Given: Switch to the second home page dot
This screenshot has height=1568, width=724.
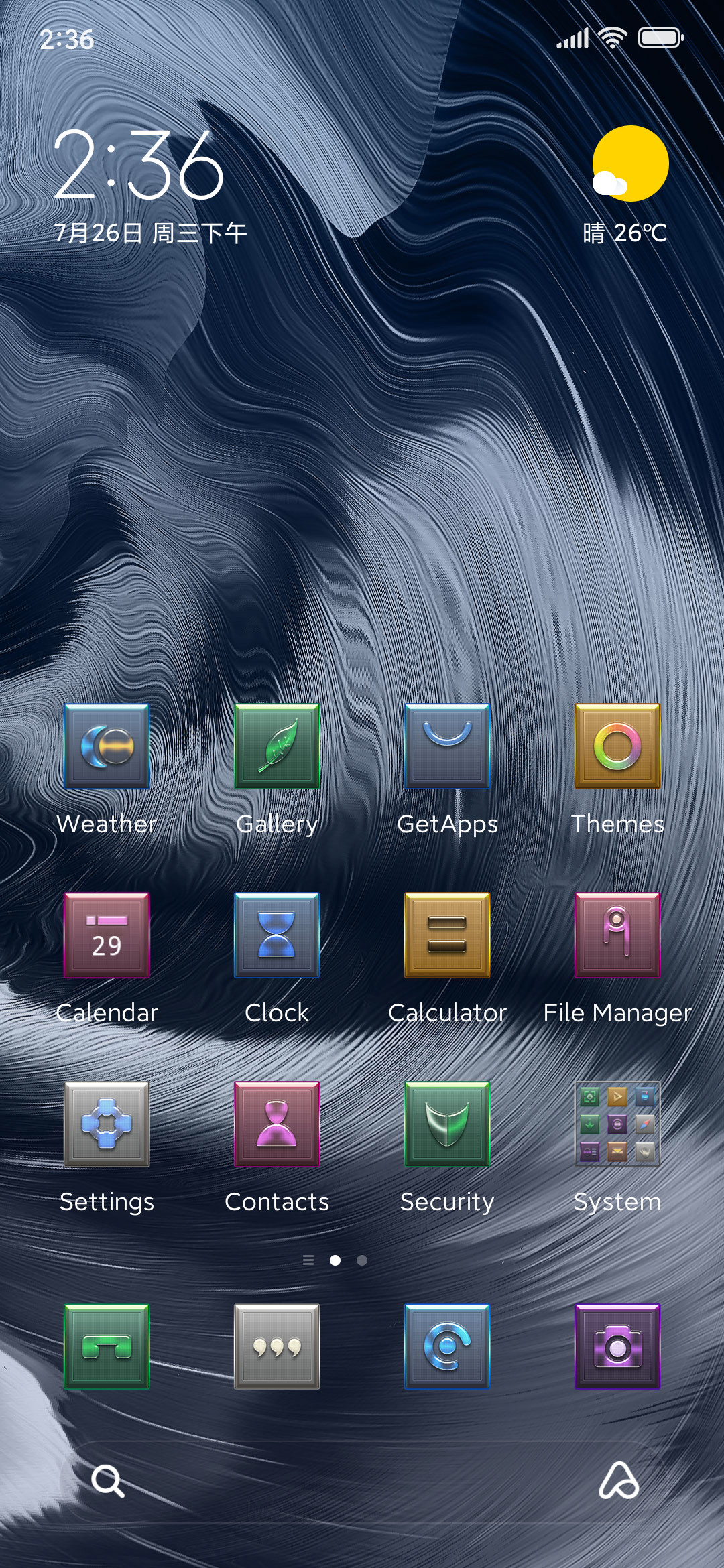Looking at the screenshot, I should pyautogui.click(x=362, y=1260).
